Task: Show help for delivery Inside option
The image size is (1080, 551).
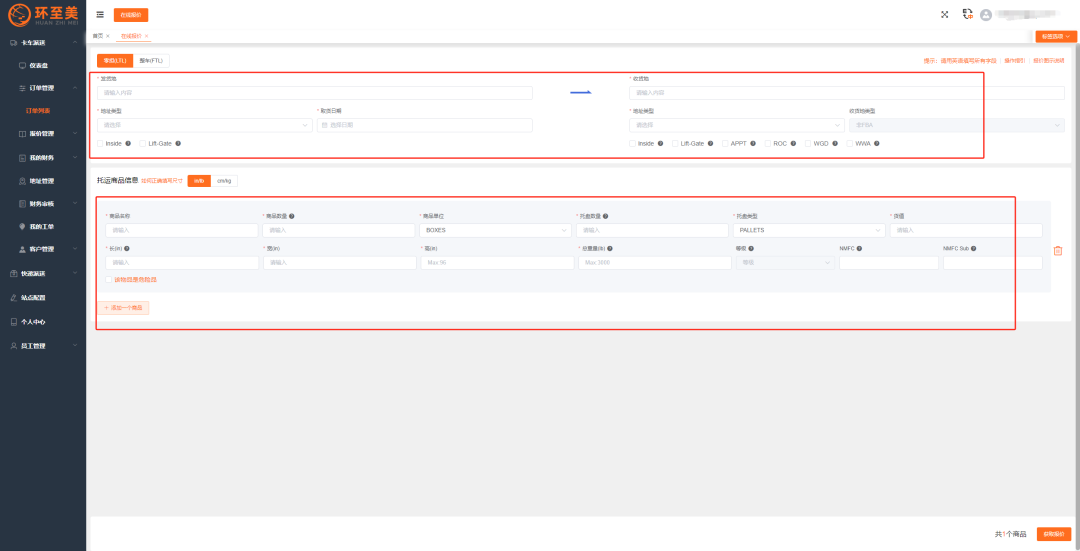Action: 661,143
